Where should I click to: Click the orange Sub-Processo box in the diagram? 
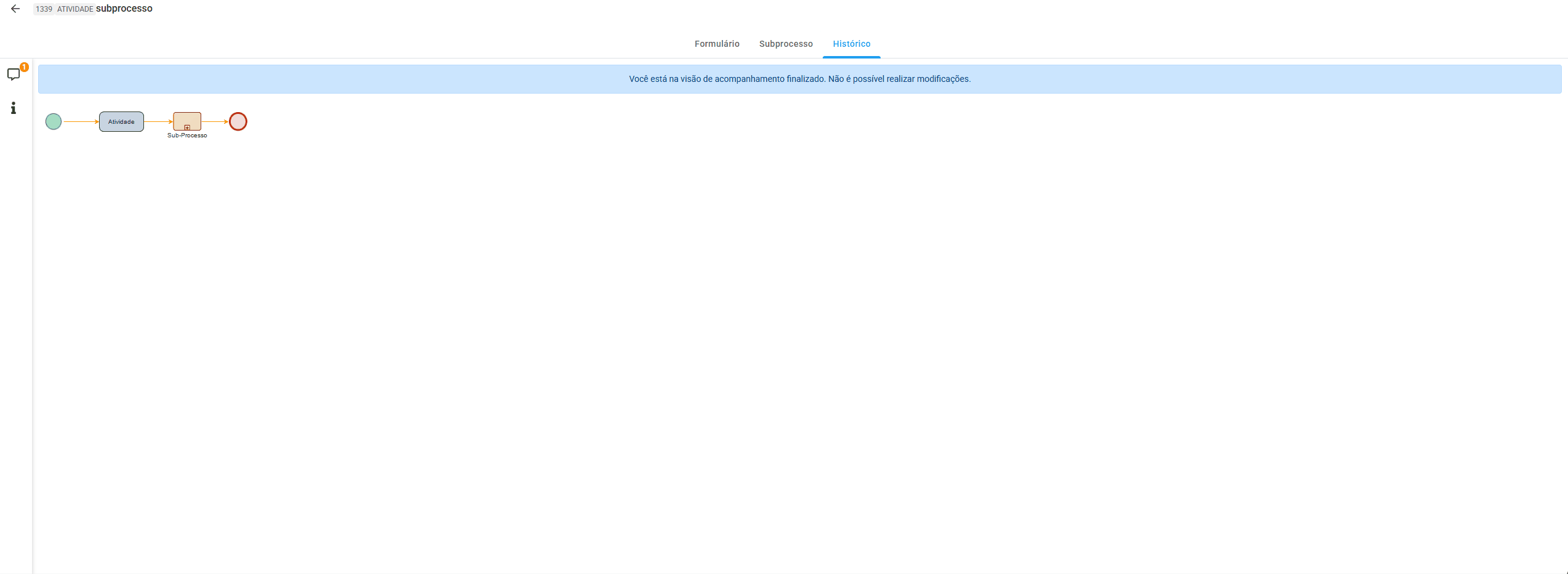click(x=187, y=119)
